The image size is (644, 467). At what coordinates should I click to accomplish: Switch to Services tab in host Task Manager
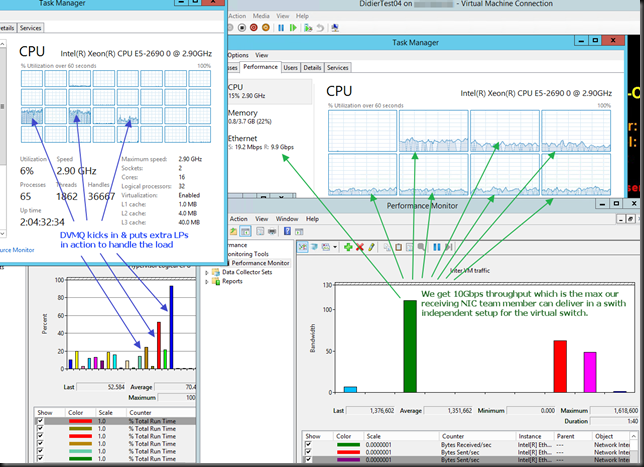[30, 28]
